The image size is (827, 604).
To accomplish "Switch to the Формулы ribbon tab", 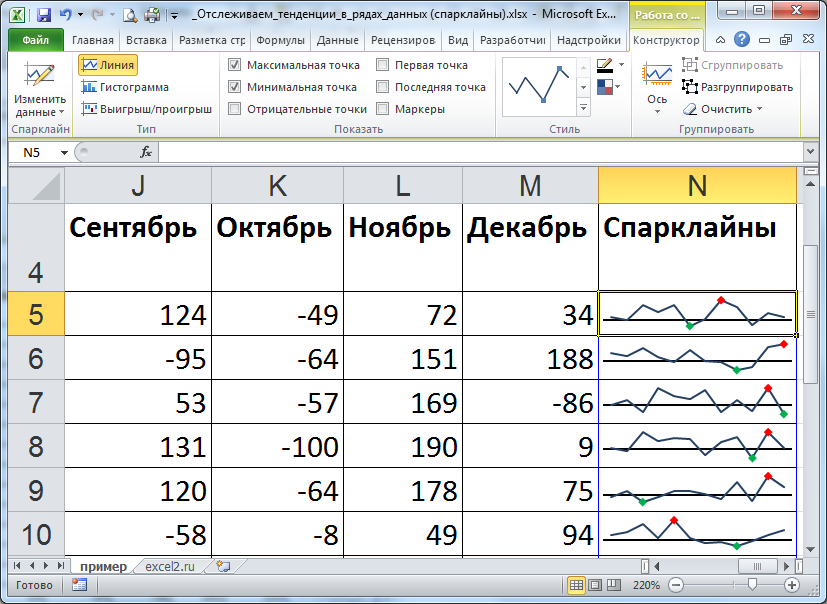I will click(x=280, y=41).
